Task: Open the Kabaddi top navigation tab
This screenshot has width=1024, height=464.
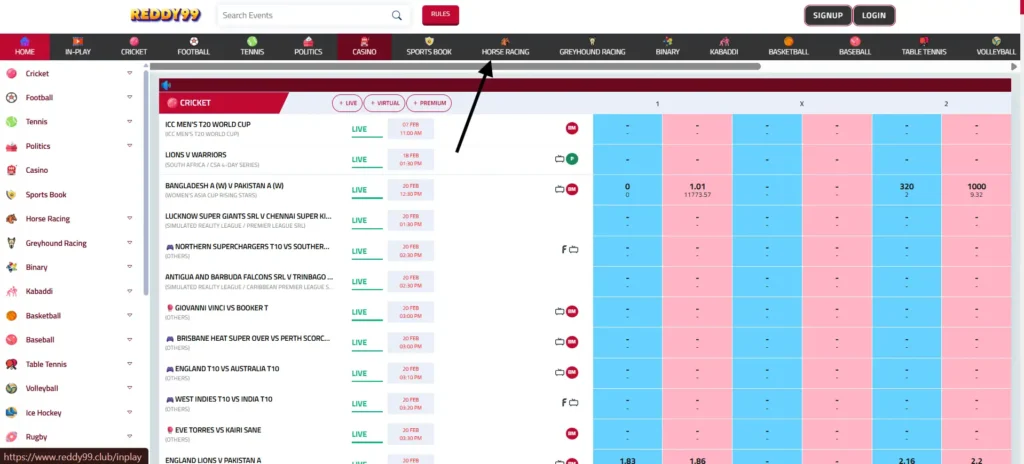Action: [724, 46]
